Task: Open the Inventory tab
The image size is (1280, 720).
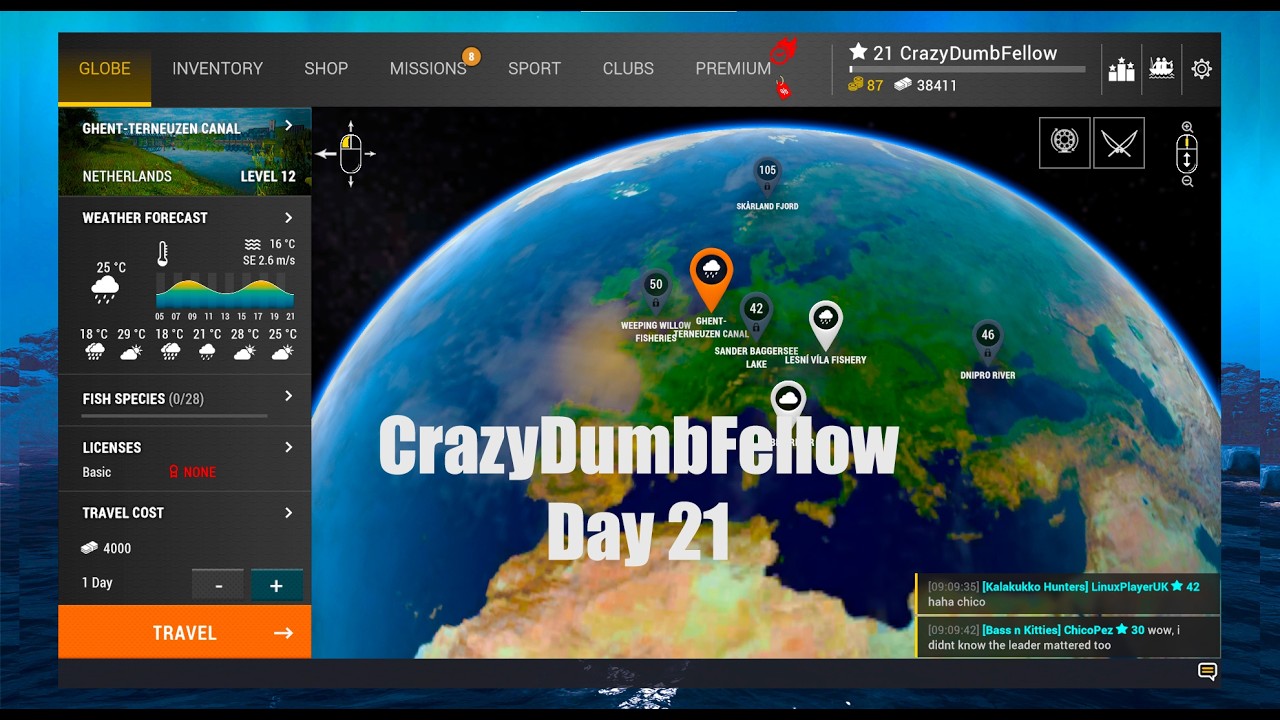Action: pyautogui.click(x=217, y=69)
